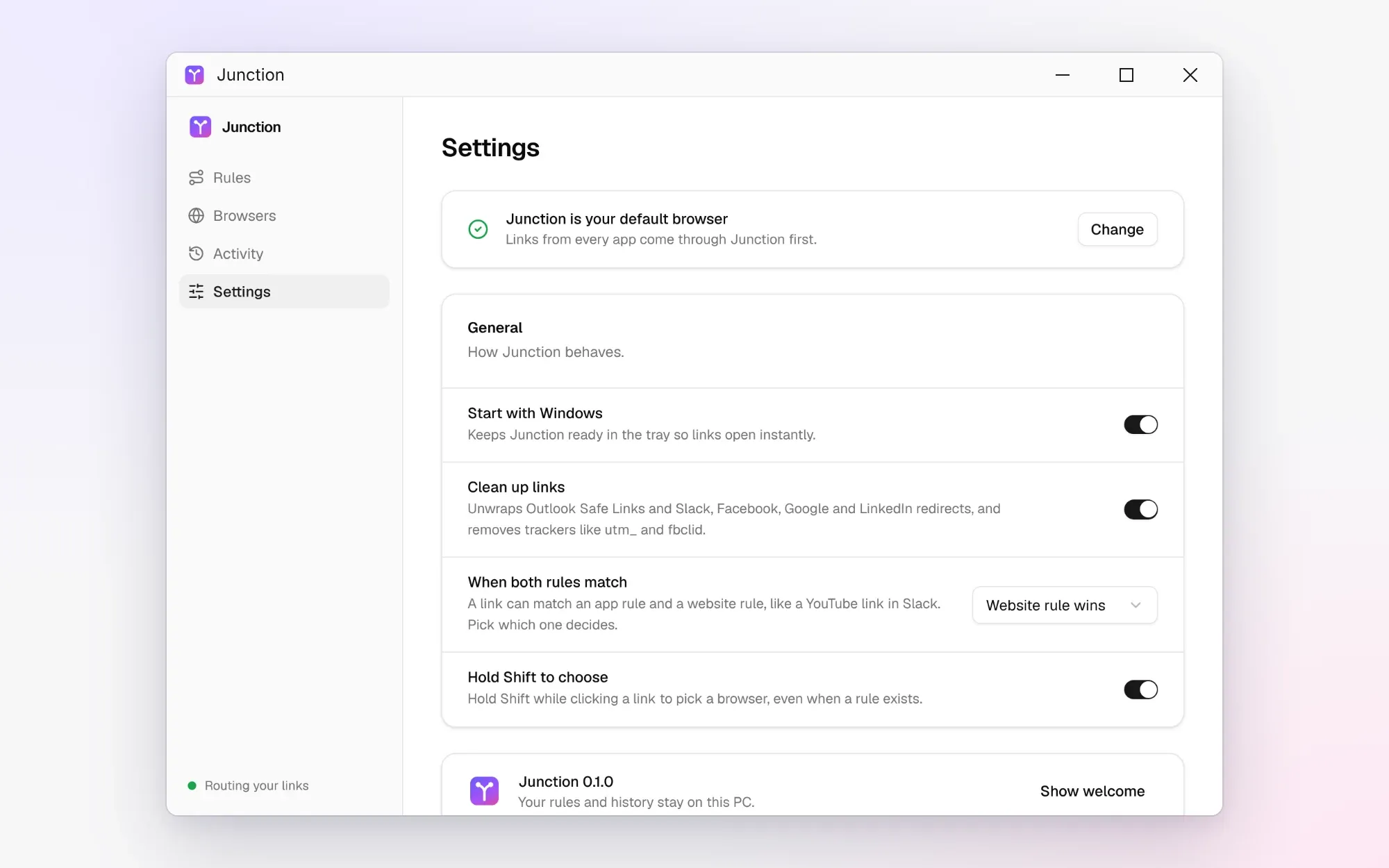Click the Settings sliders icon in the sidebar

197,292
